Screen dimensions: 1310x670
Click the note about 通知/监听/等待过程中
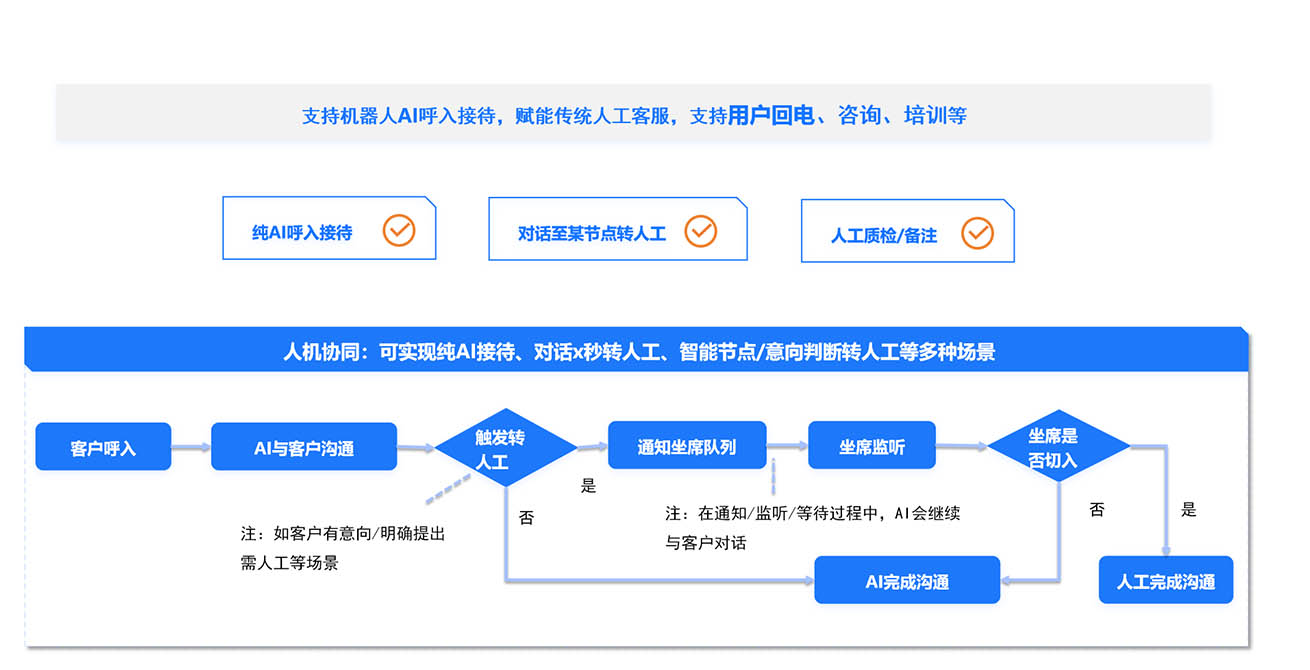point(812,528)
